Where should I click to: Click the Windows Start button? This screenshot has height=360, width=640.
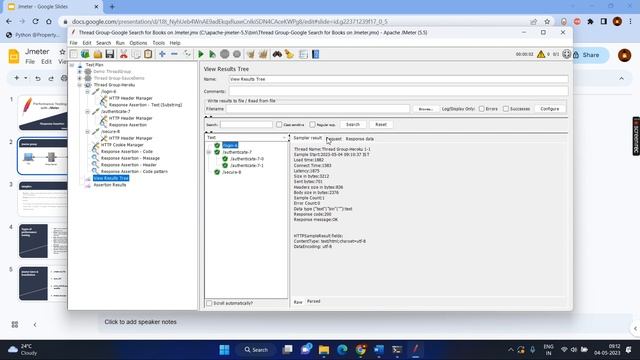pos(224,350)
